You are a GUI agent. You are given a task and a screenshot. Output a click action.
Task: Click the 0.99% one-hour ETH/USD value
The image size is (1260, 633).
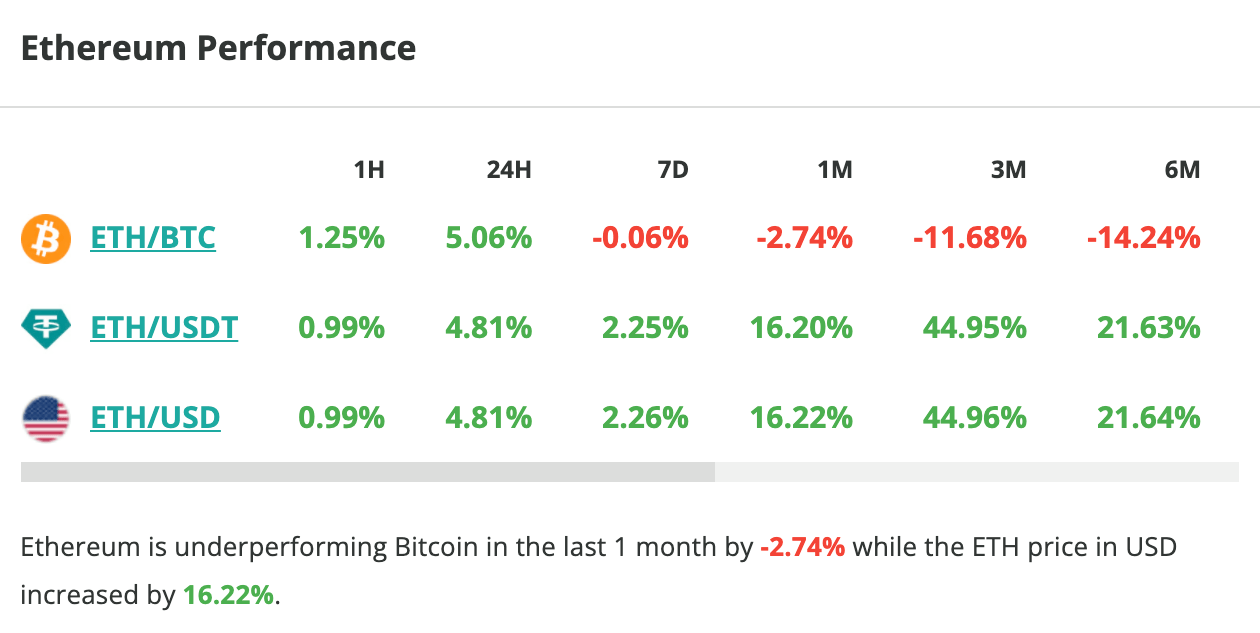(341, 417)
